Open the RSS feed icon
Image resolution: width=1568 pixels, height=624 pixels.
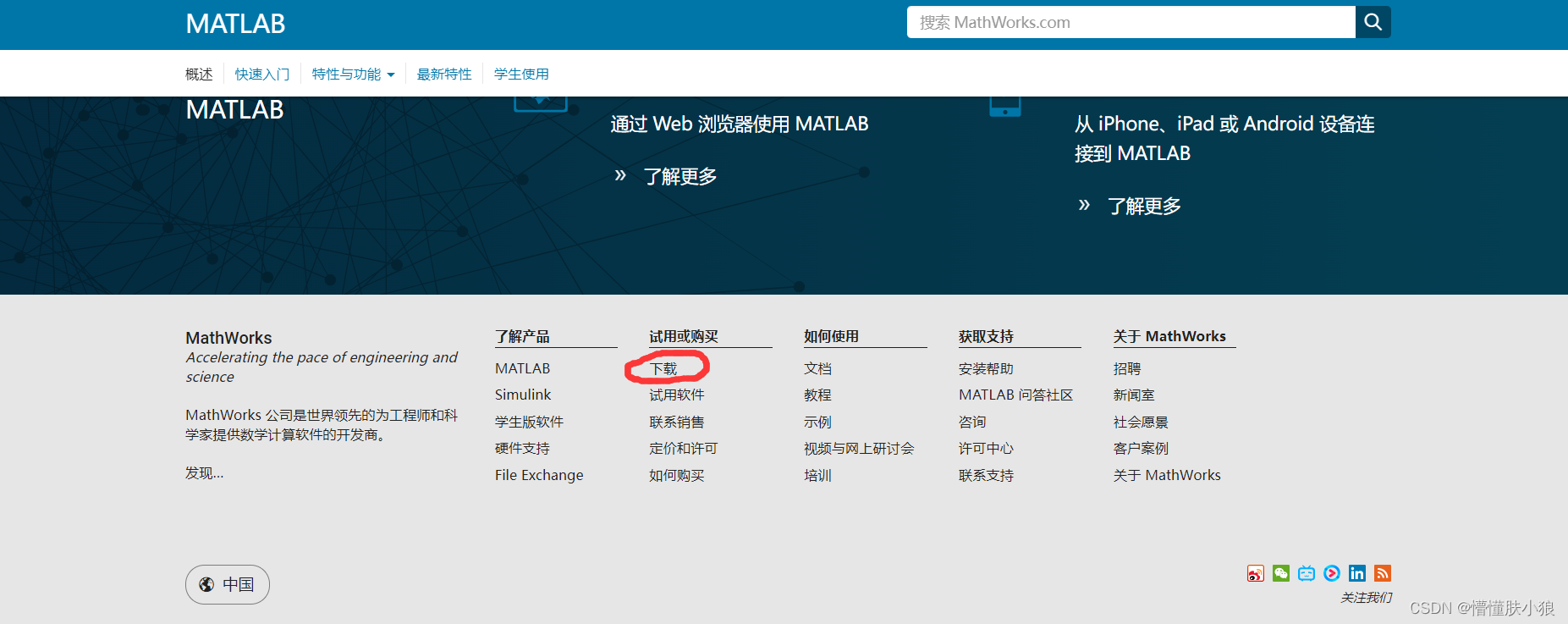tap(1383, 574)
